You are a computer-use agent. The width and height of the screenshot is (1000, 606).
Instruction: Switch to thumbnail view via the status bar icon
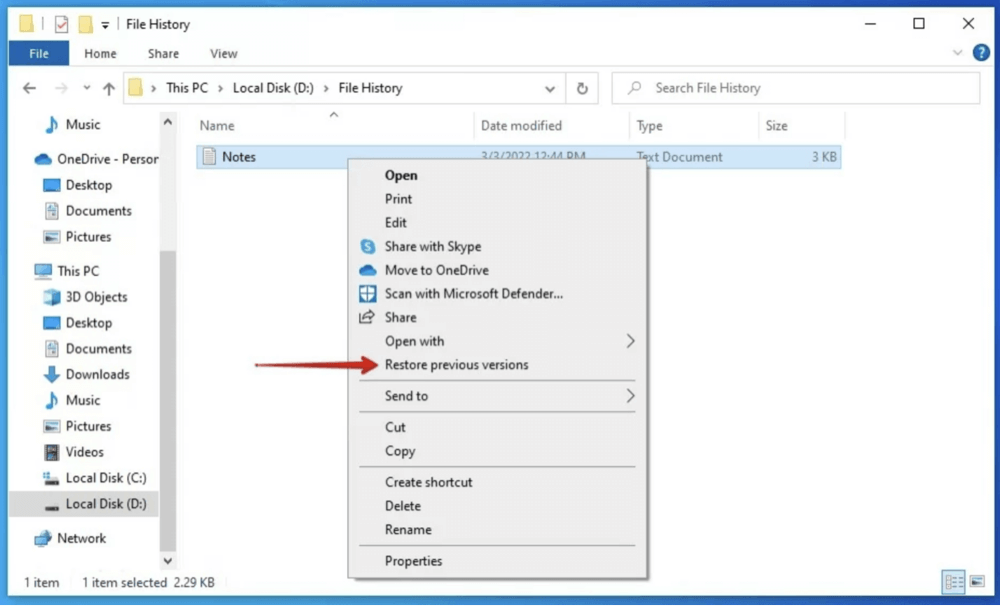(x=978, y=582)
